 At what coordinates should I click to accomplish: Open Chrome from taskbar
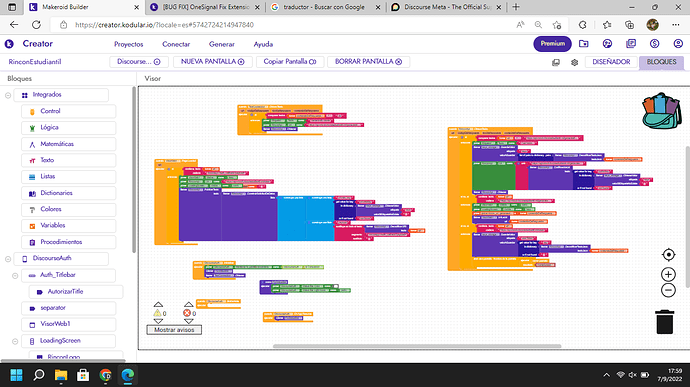pos(105,375)
